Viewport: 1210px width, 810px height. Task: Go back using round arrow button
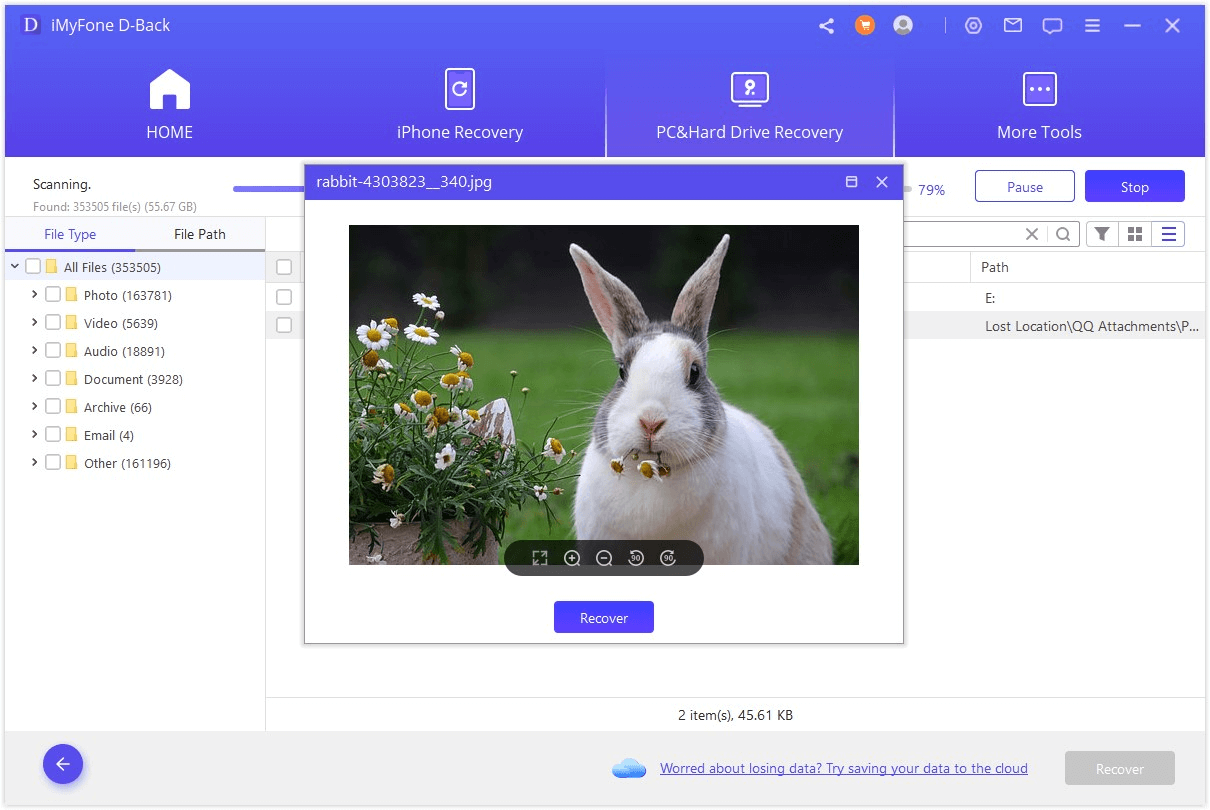[63, 765]
